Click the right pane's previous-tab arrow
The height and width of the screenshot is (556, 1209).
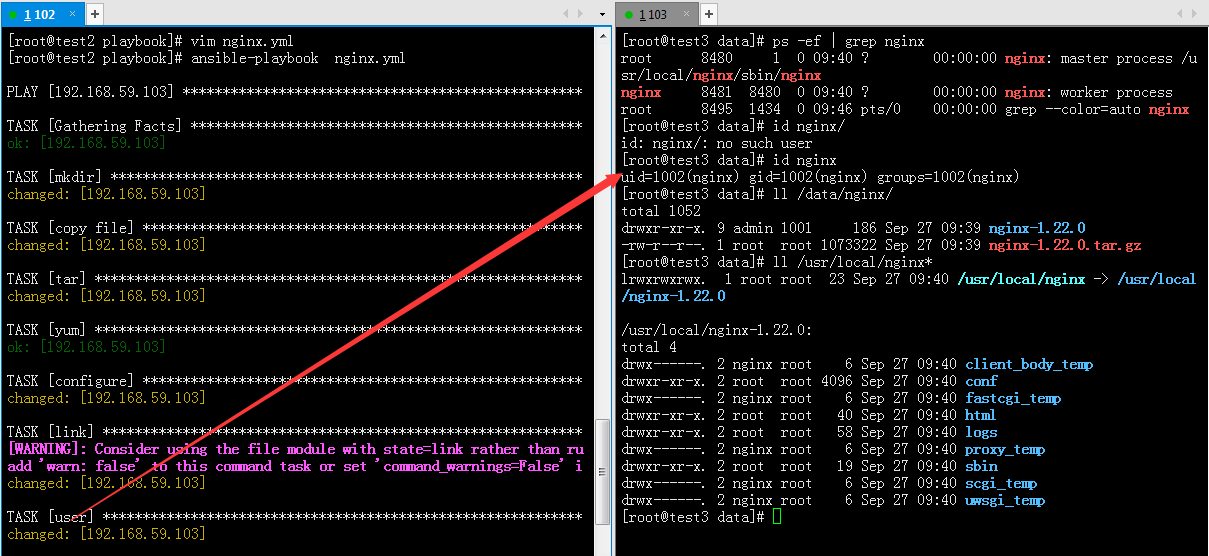pos(1181,14)
